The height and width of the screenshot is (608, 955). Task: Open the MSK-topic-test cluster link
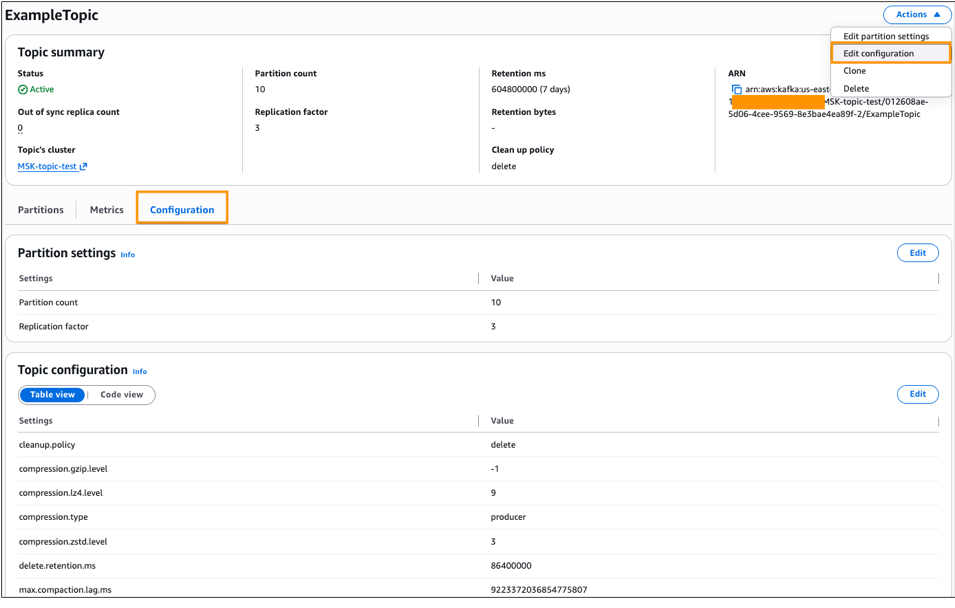pyautogui.click(x=46, y=167)
